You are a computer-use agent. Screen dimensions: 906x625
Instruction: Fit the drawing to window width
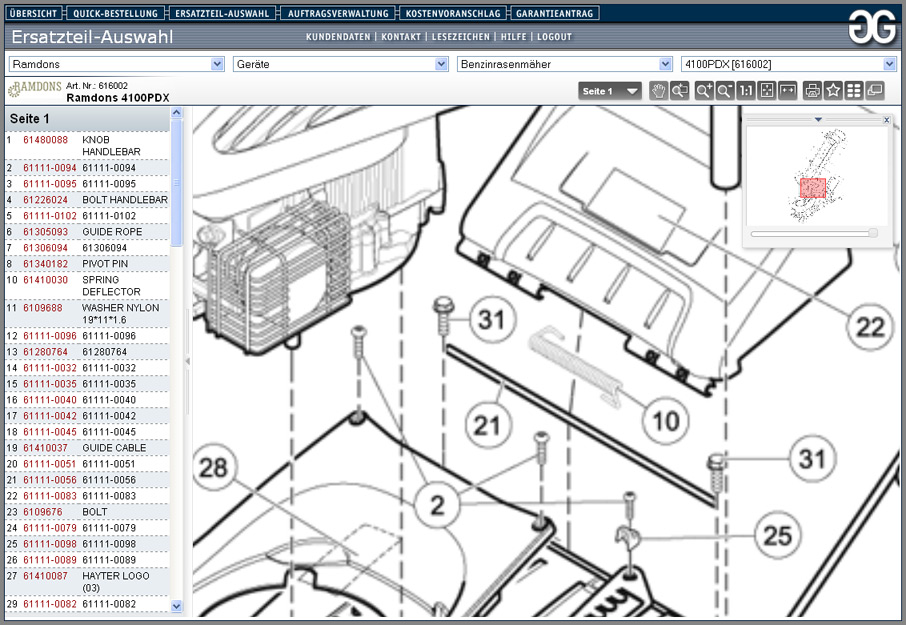[788, 91]
